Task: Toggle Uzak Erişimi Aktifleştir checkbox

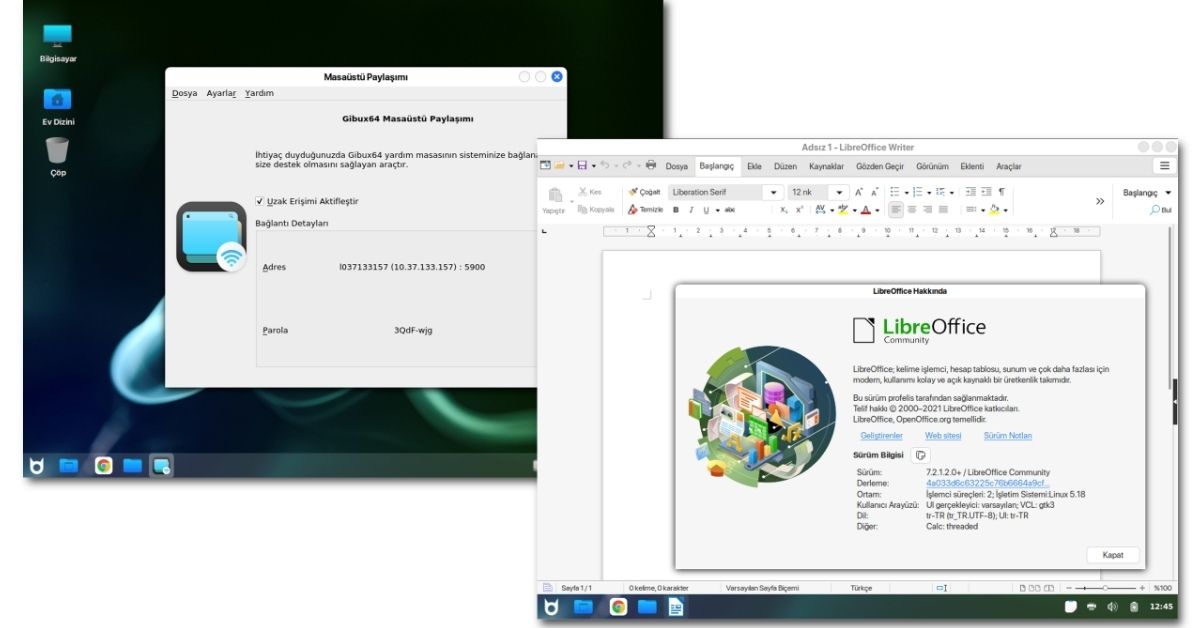Action: [260, 201]
